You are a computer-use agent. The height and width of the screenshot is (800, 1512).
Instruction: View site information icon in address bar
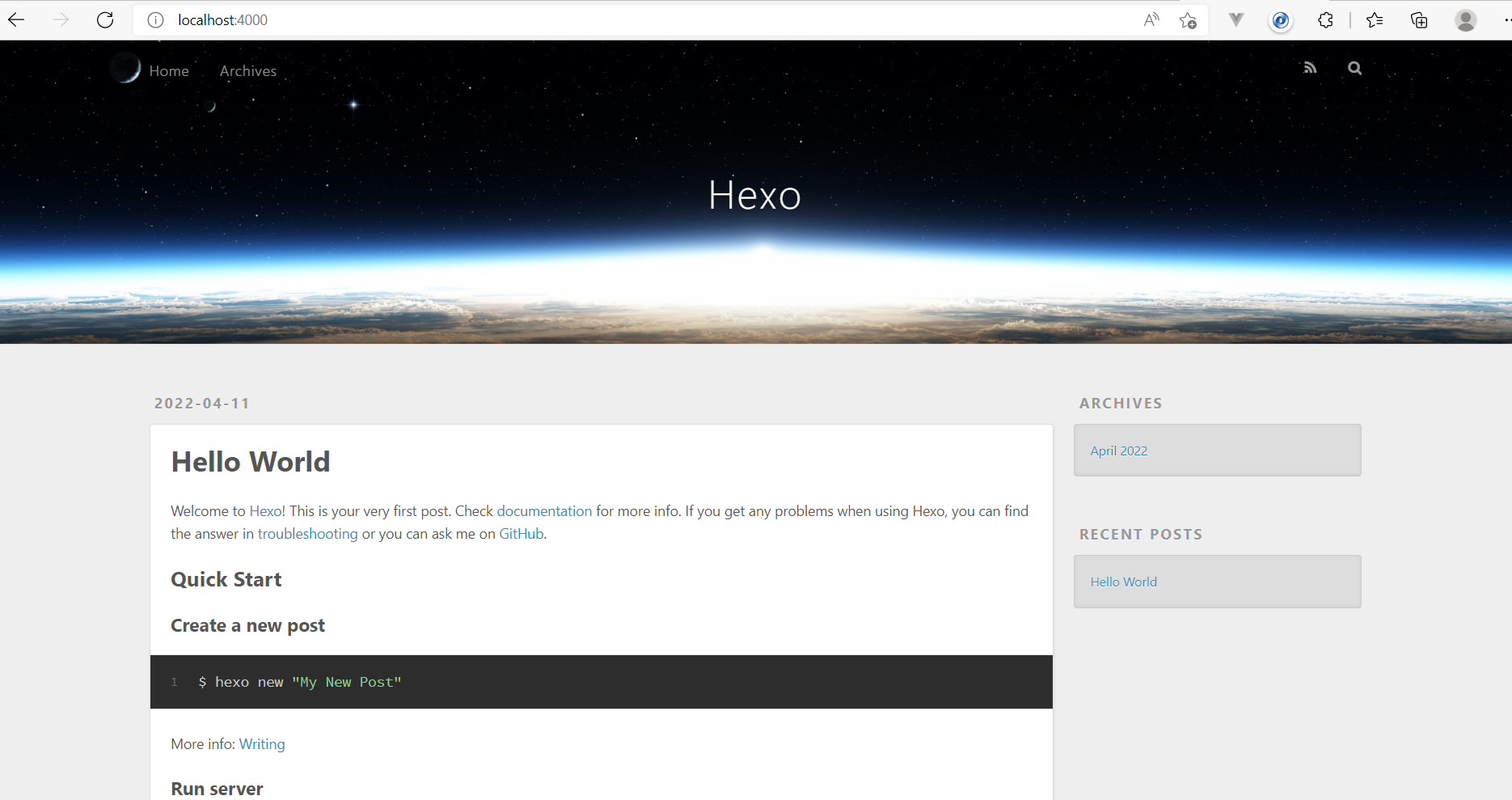(155, 20)
